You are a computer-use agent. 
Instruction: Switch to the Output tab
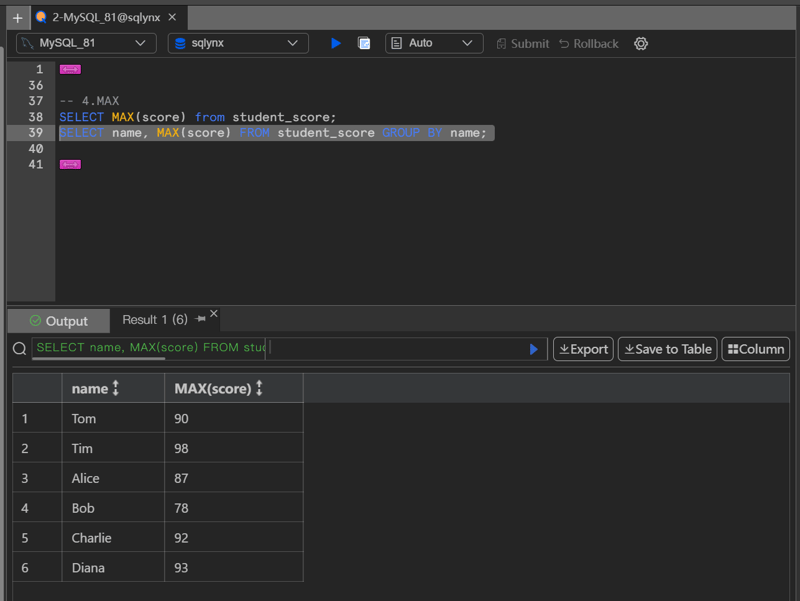pyautogui.click(x=59, y=321)
